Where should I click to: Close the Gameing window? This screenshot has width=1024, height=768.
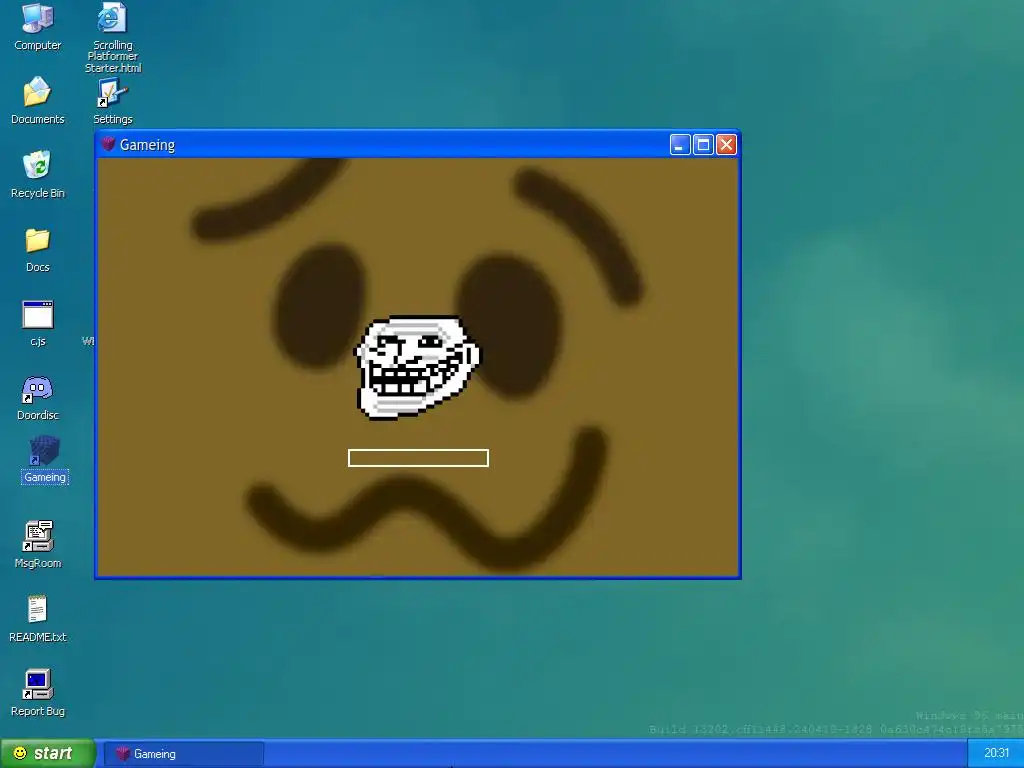tap(726, 144)
